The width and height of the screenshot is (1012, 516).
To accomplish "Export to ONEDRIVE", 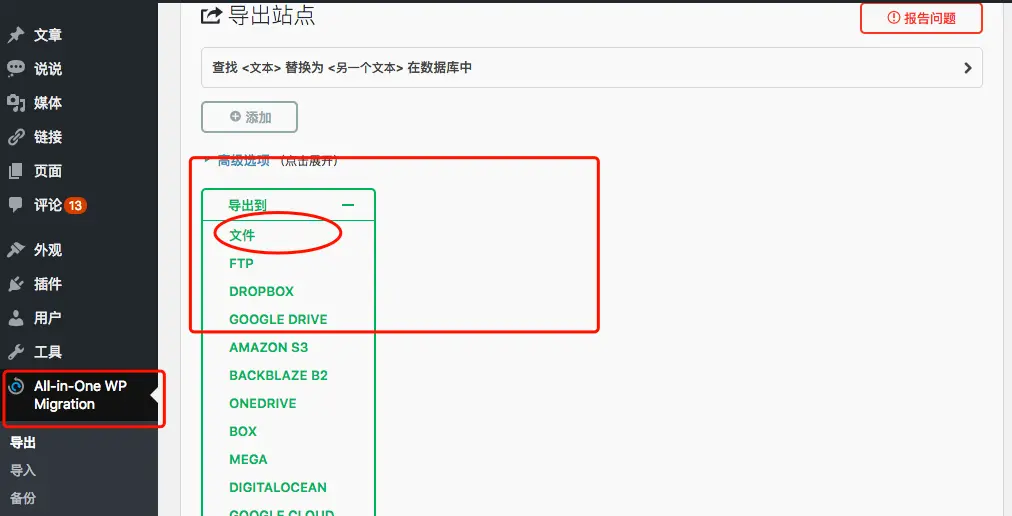I will [x=263, y=403].
